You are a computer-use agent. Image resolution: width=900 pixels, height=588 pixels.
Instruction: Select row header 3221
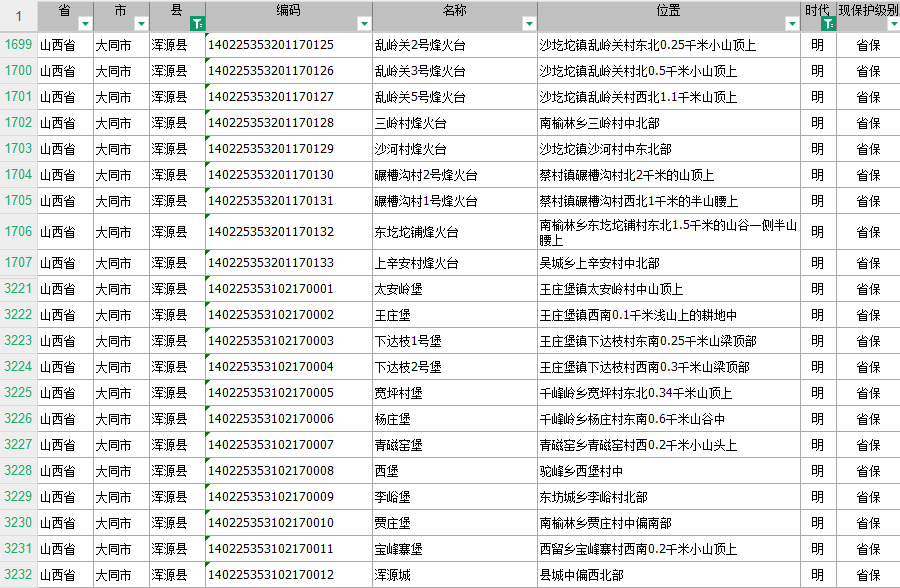(x=18, y=289)
